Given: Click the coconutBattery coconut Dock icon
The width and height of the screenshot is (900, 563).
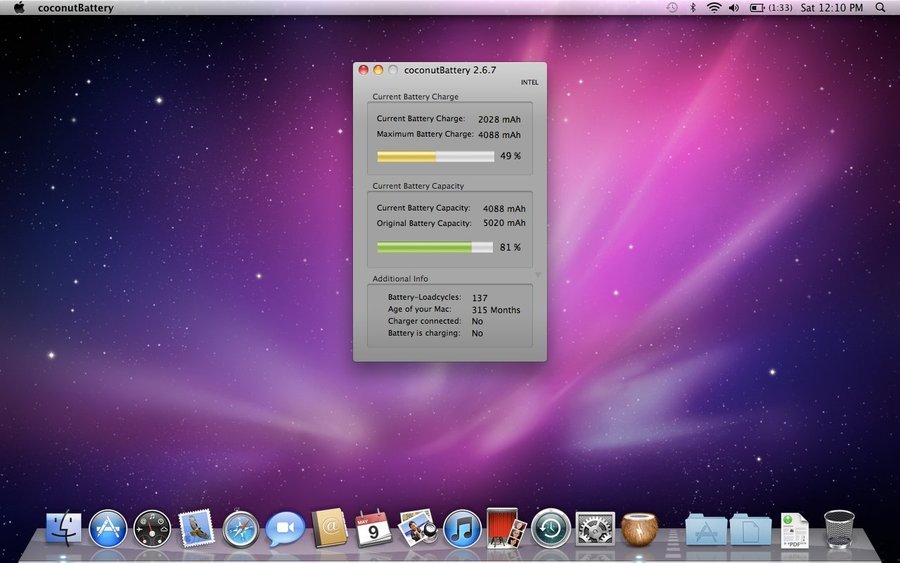Looking at the screenshot, I should [x=639, y=529].
